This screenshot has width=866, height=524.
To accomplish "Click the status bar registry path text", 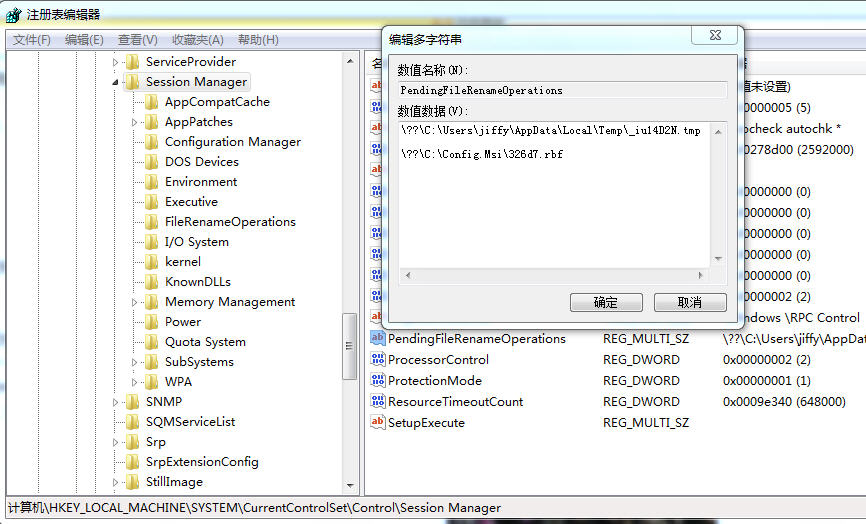I will tap(254, 508).
